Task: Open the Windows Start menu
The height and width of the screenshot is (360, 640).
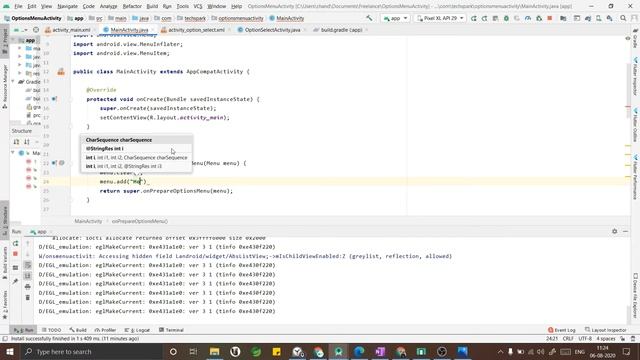Action: point(9,351)
